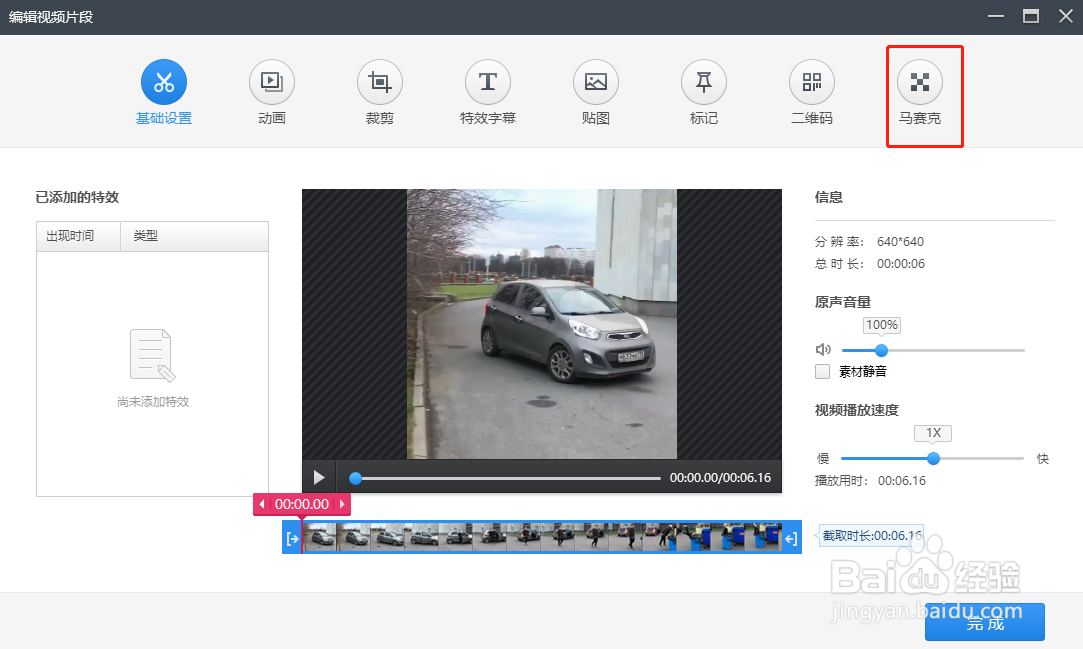Click the speaker volume icon
1083x649 pixels.
tap(823, 350)
